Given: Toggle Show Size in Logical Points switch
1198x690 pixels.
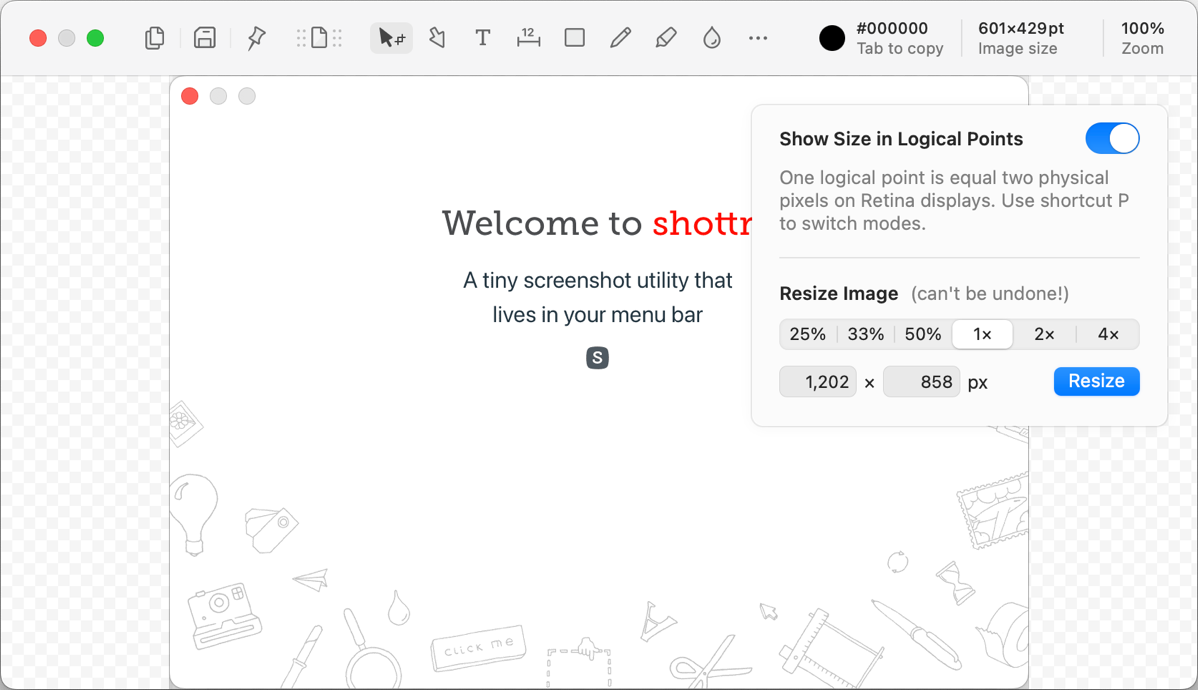Looking at the screenshot, I should click(1112, 139).
